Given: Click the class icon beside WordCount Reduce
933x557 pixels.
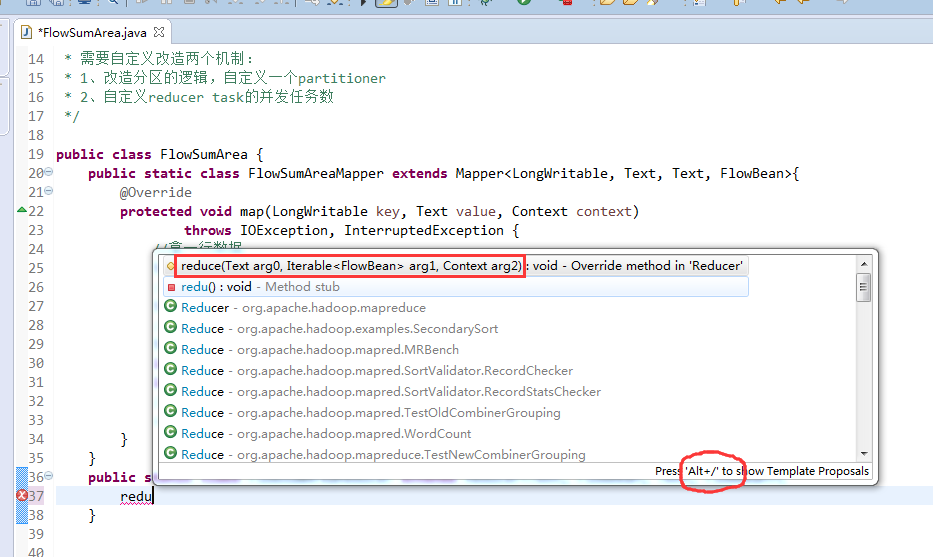Looking at the screenshot, I should (x=171, y=432).
